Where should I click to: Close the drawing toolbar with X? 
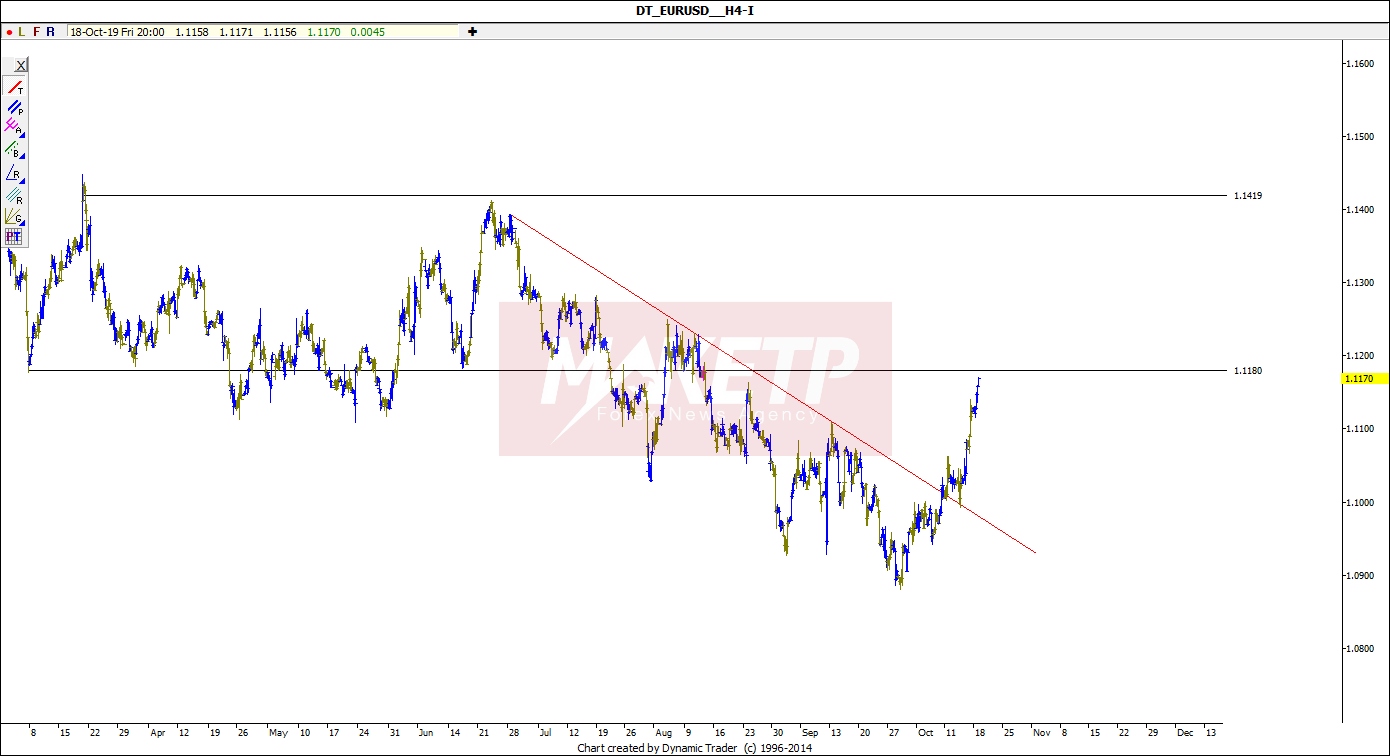click(20, 65)
